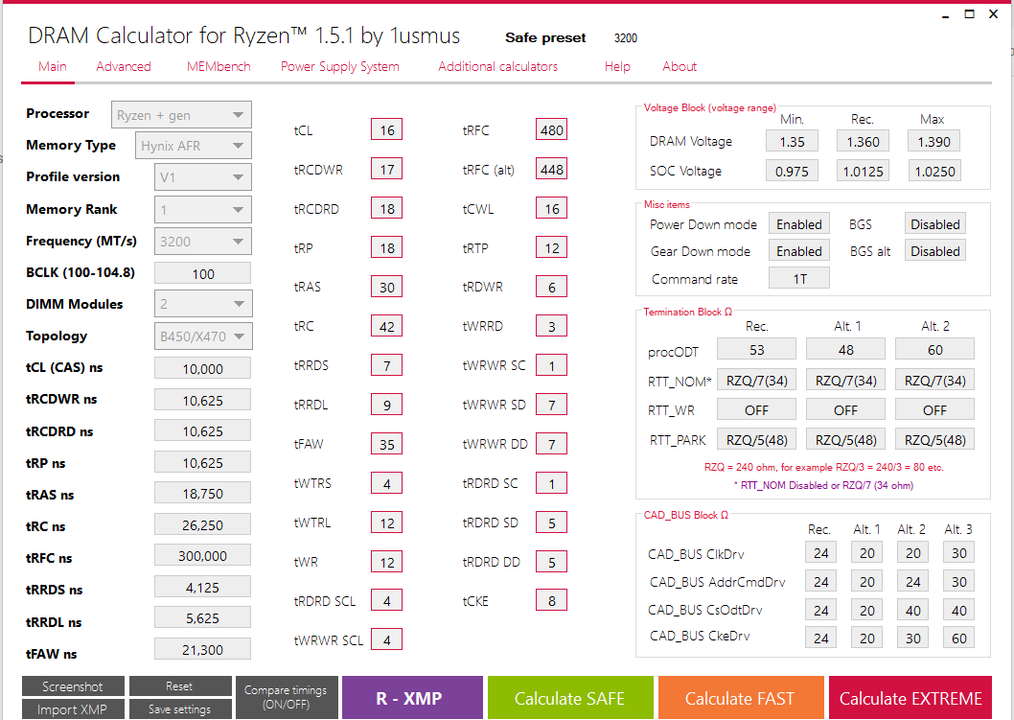The width and height of the screenshot is (1014, 720).
Task: Expand the DIMM Modules dropdown
Action: click(203, 304)
